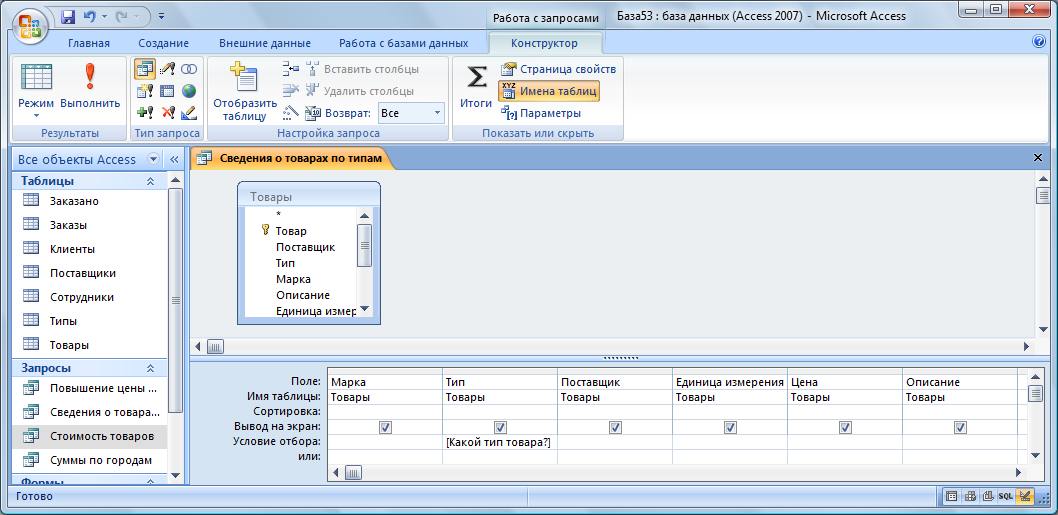Select the Delete query red X icon

point(167,112)
